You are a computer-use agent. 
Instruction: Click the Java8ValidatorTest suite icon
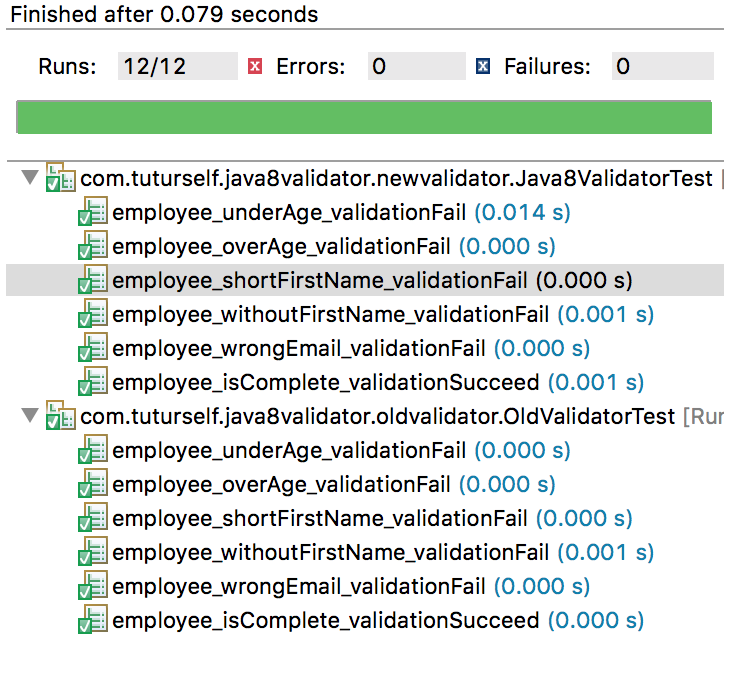pos(61,180)
